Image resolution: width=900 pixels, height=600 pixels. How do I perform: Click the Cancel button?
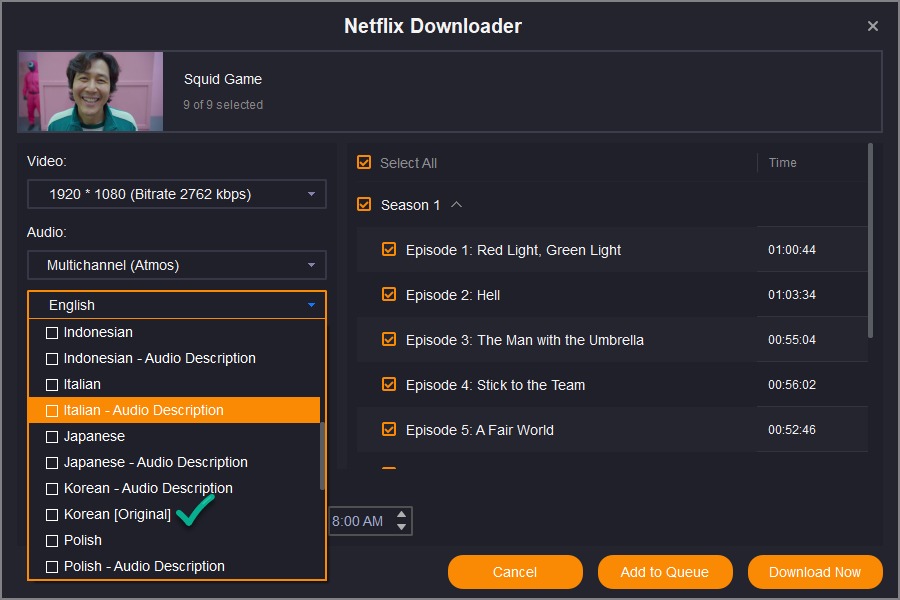point(515,572)
